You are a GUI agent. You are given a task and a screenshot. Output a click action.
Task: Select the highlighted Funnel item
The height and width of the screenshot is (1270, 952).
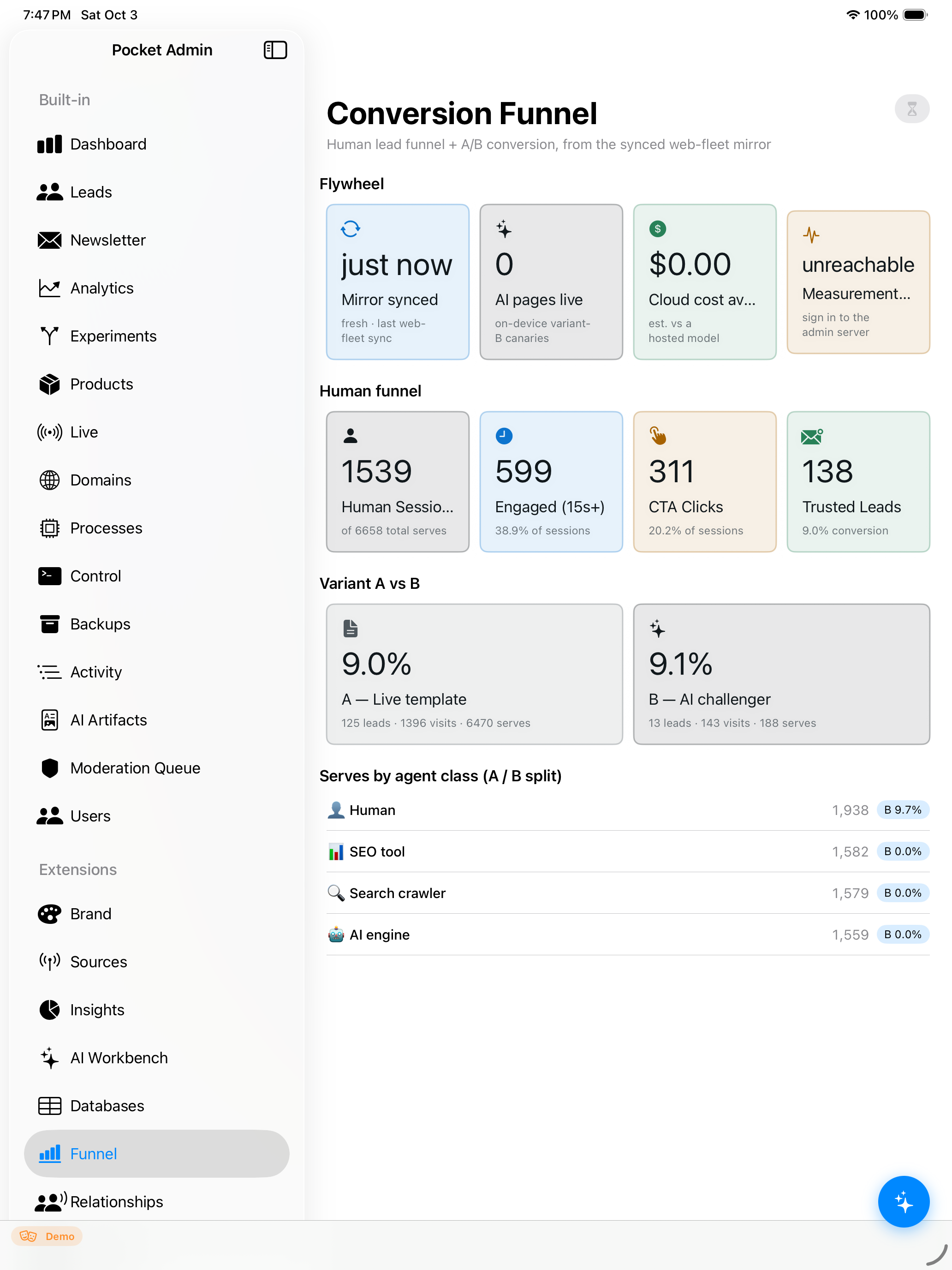pos(156,1154)
